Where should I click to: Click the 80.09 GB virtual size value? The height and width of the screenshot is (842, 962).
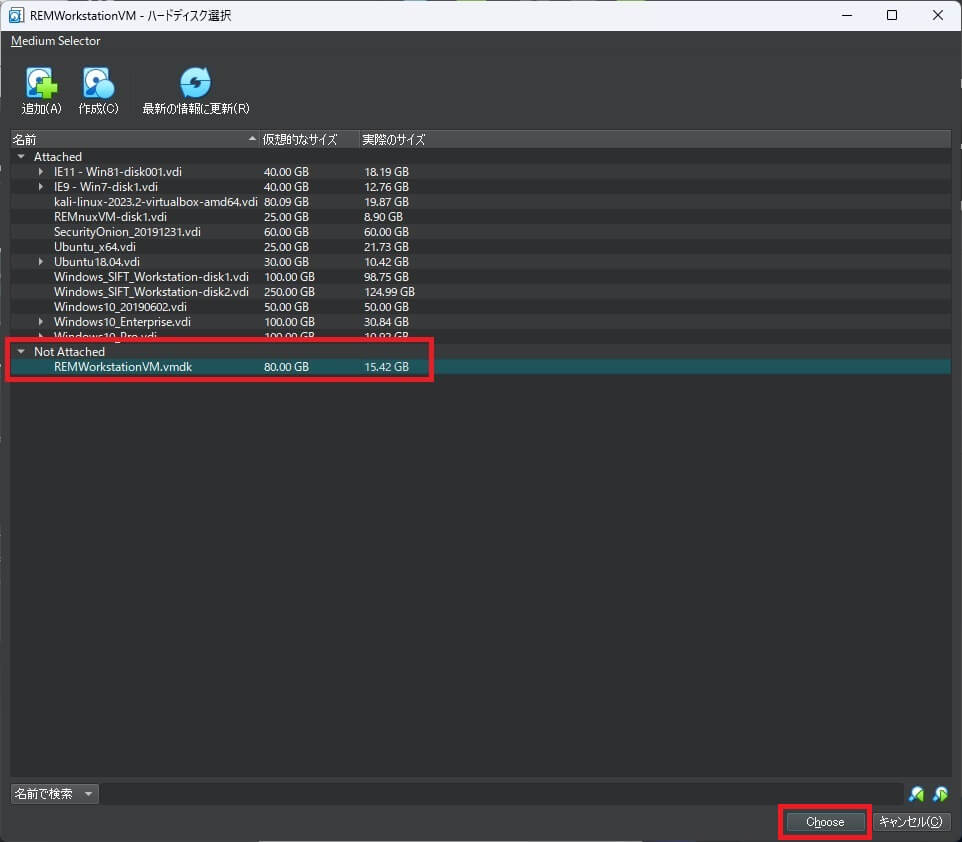pos(287,202)
